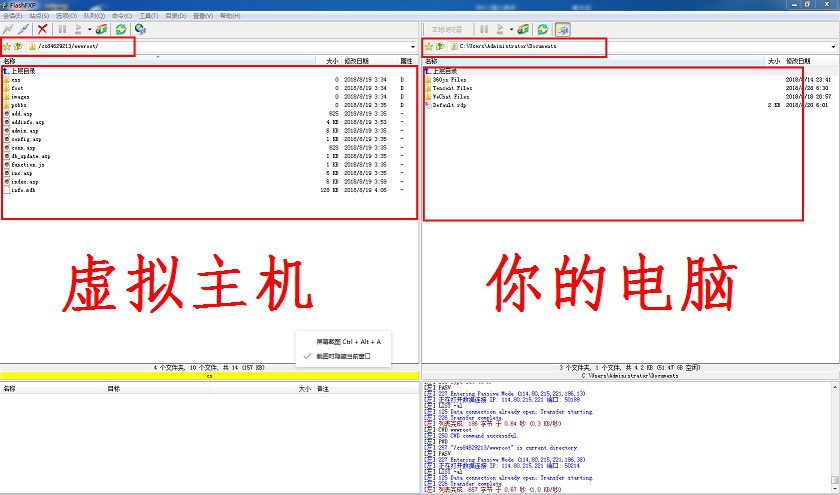Click the pause icon in the right toolbar
Viewport: 840px width, 495px height.
tap(485, 30)
